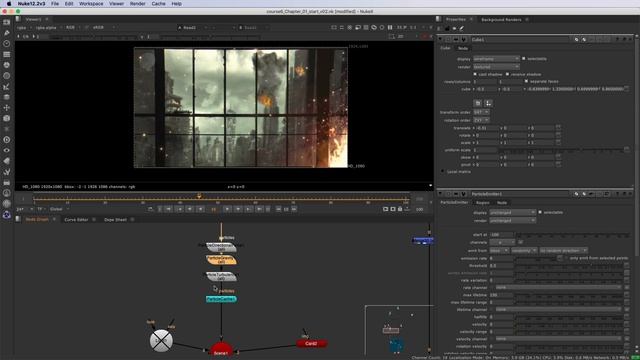Open velocity channel dropdown
This screenshot has height=360, width=640.
pos(558,339)
